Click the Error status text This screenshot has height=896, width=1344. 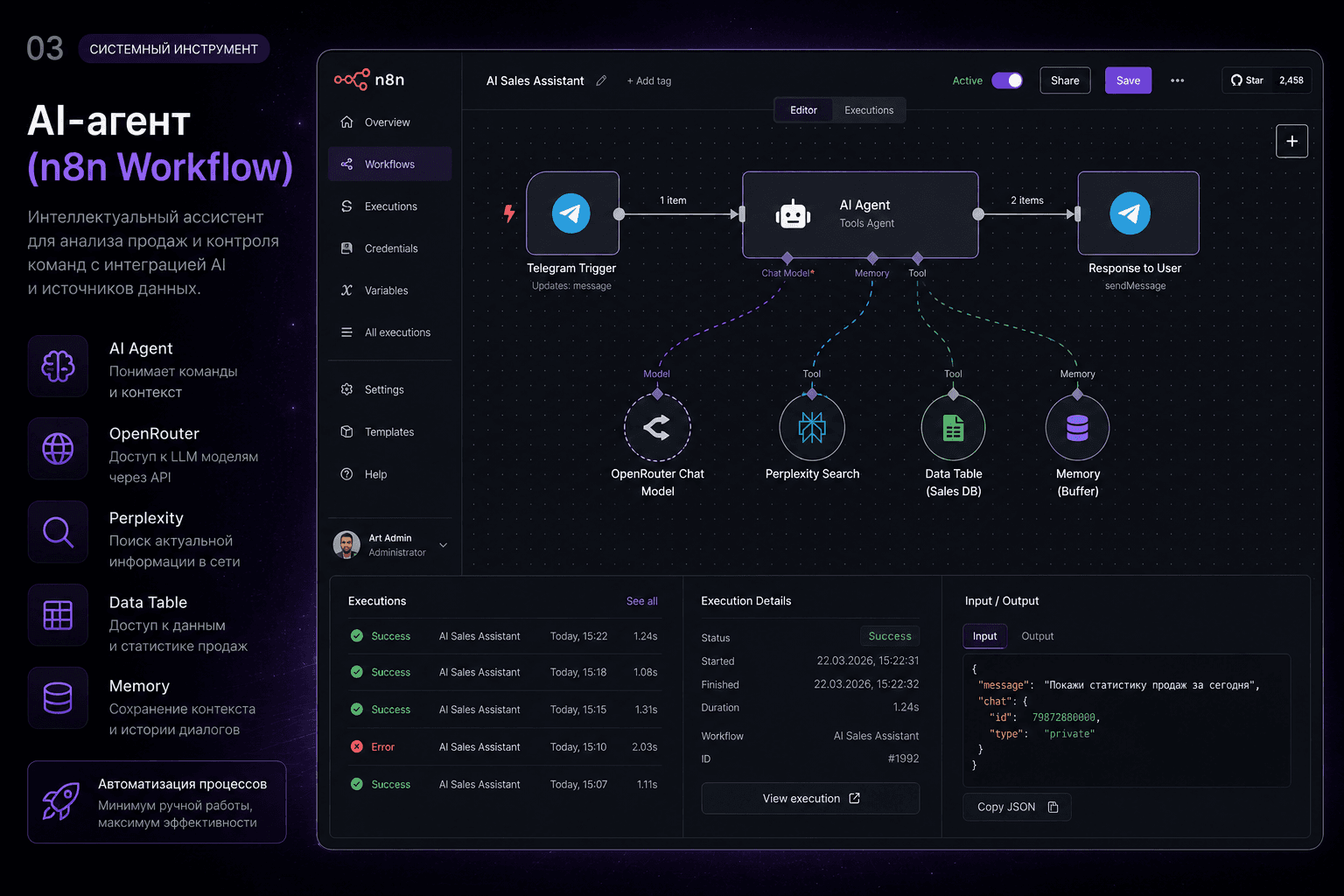[382, 747]
